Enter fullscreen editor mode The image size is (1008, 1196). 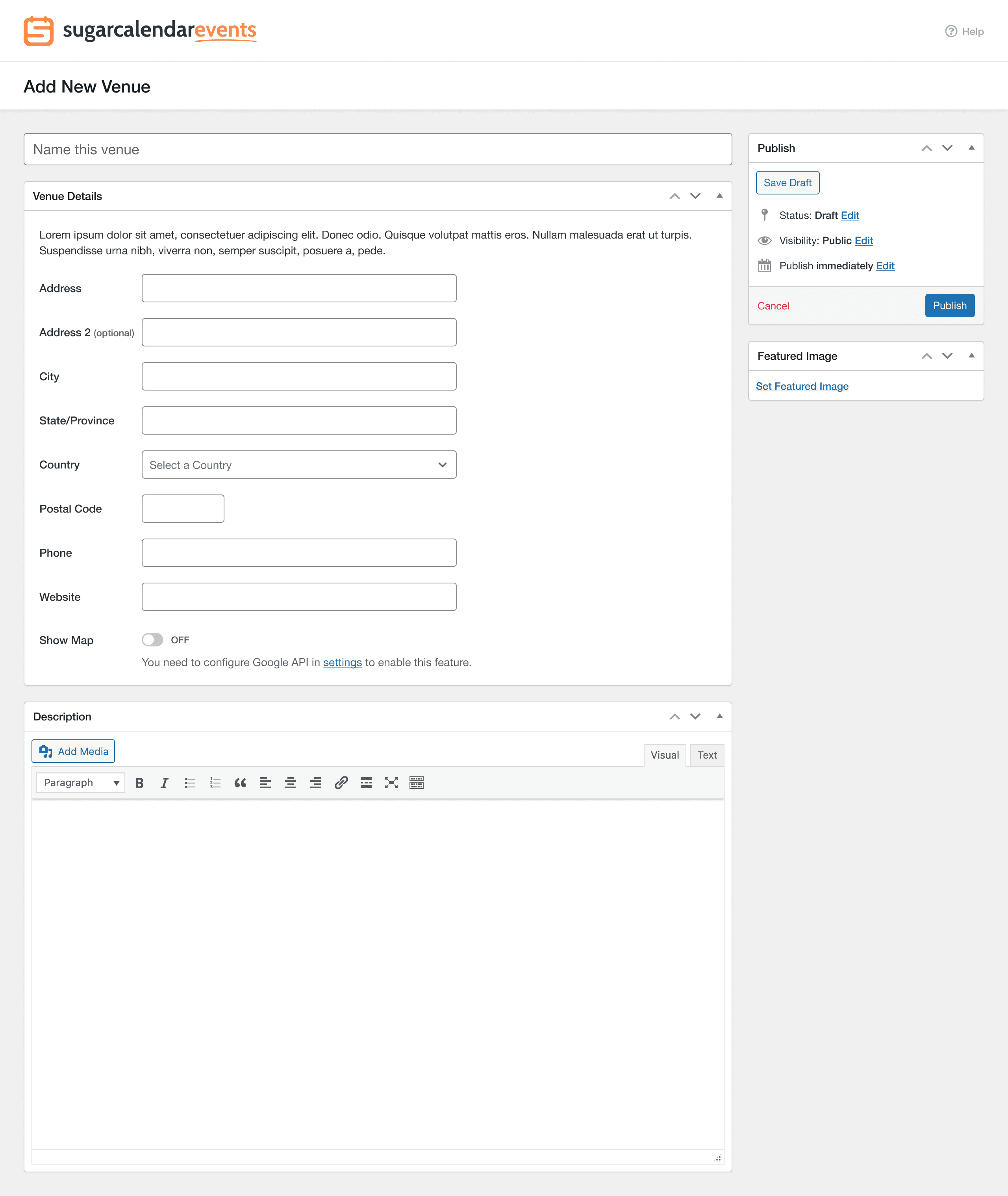pos(391,783)
